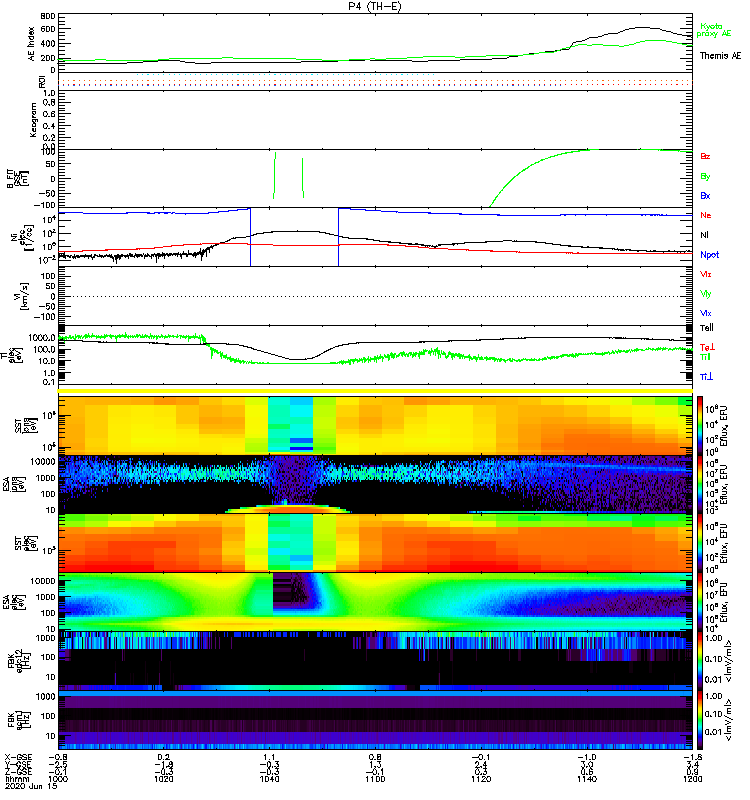Click the 1200 time tick label

(x=692, y=779)
